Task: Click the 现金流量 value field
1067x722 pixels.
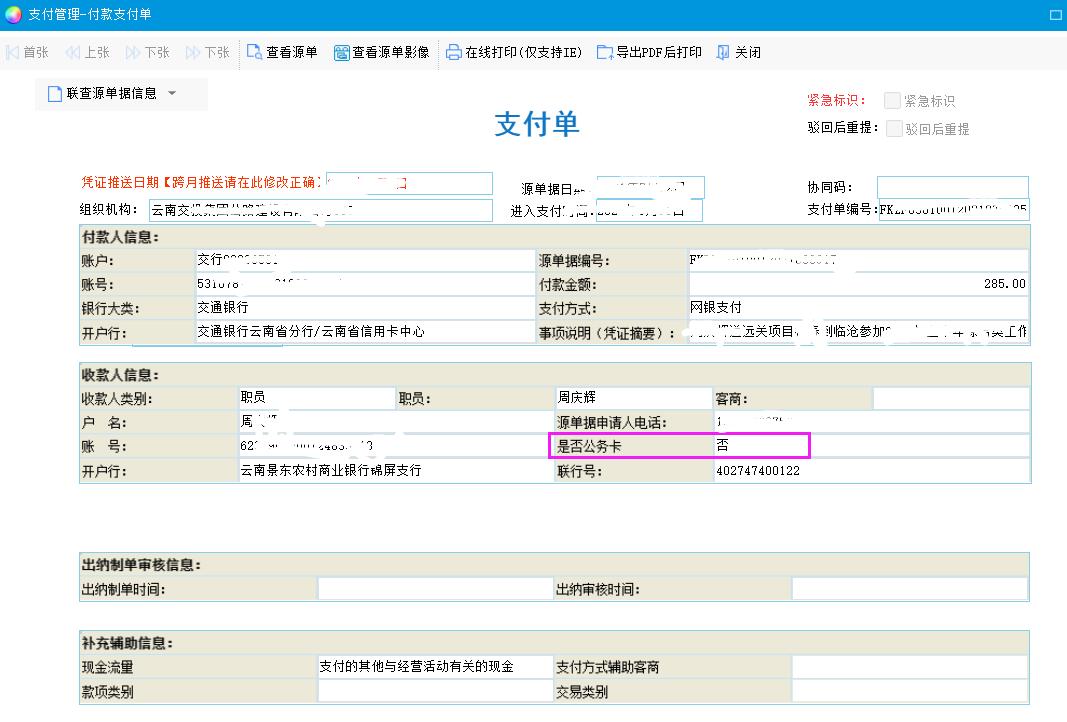Action: pos(434,666)
